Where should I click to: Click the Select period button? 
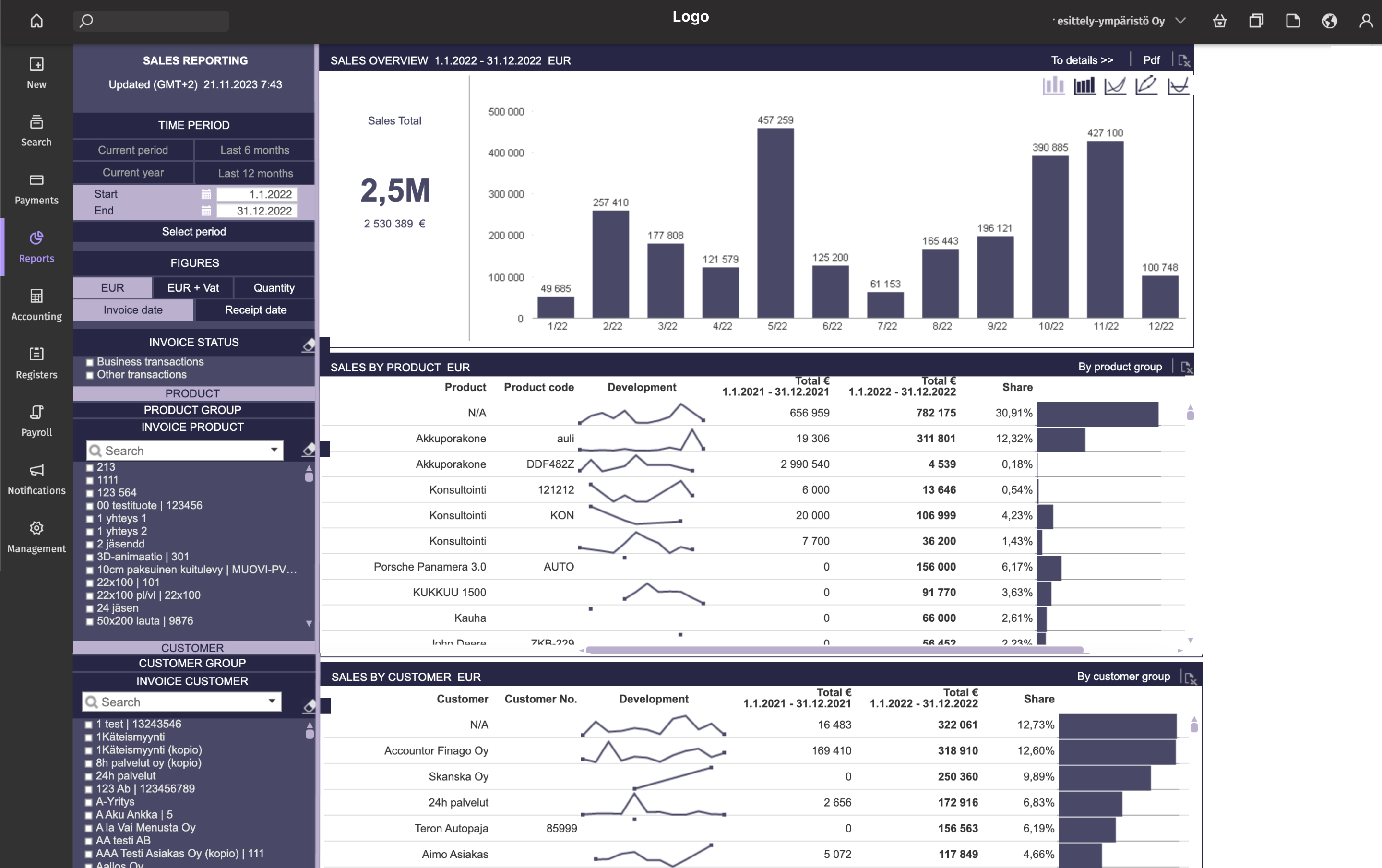[x=193, y=232]
